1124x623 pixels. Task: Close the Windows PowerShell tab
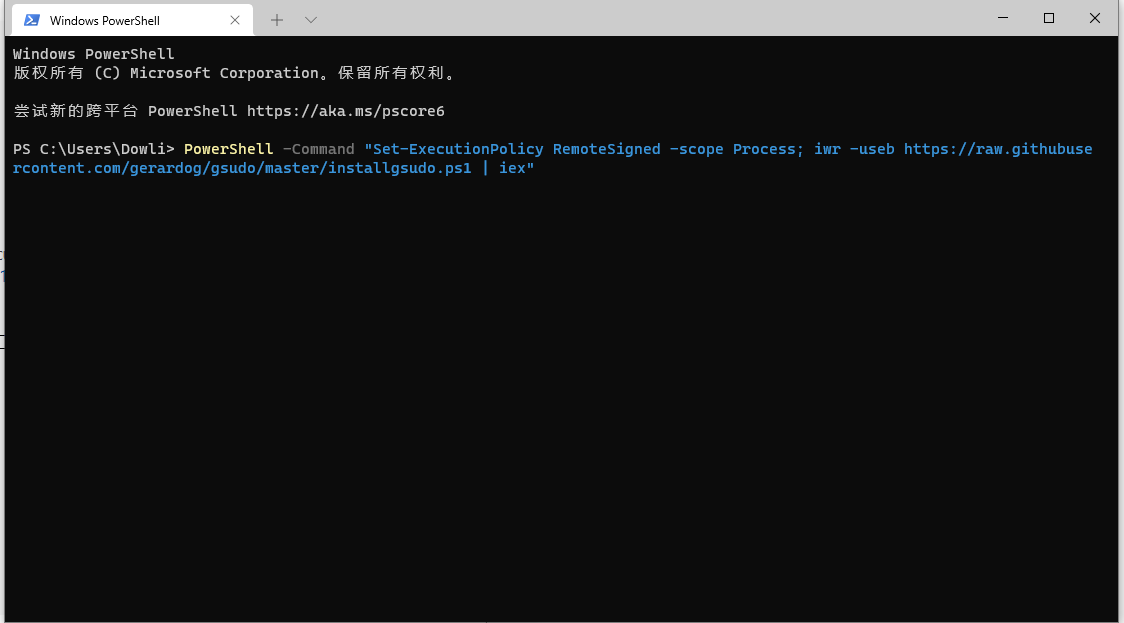234,20
